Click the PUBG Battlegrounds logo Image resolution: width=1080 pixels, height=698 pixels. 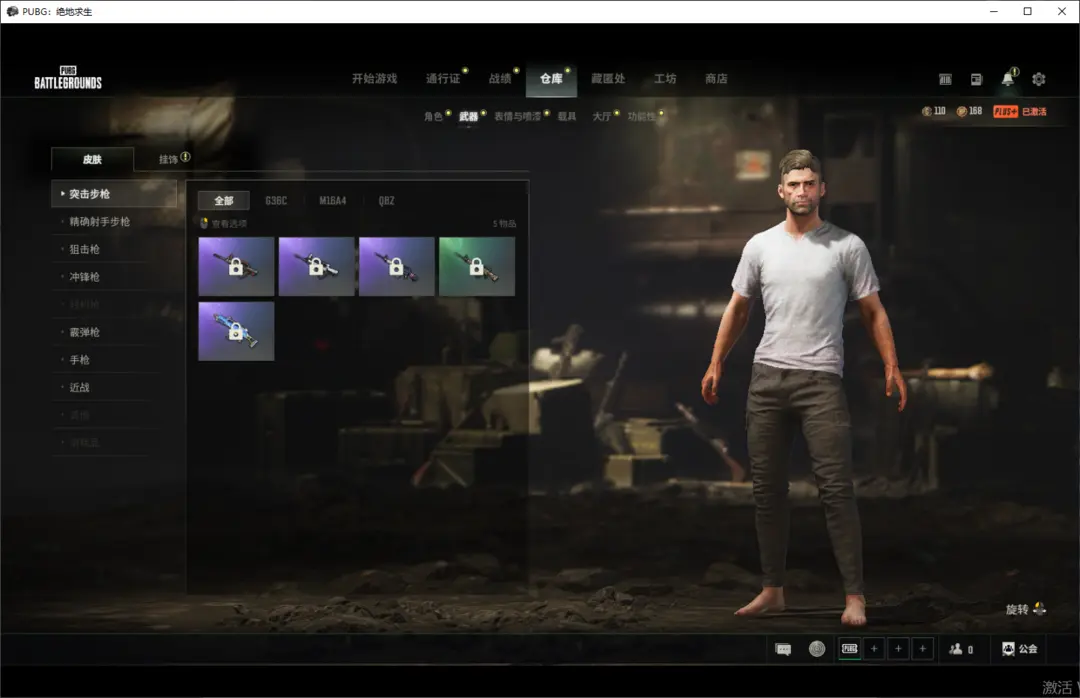pos(68,78)
